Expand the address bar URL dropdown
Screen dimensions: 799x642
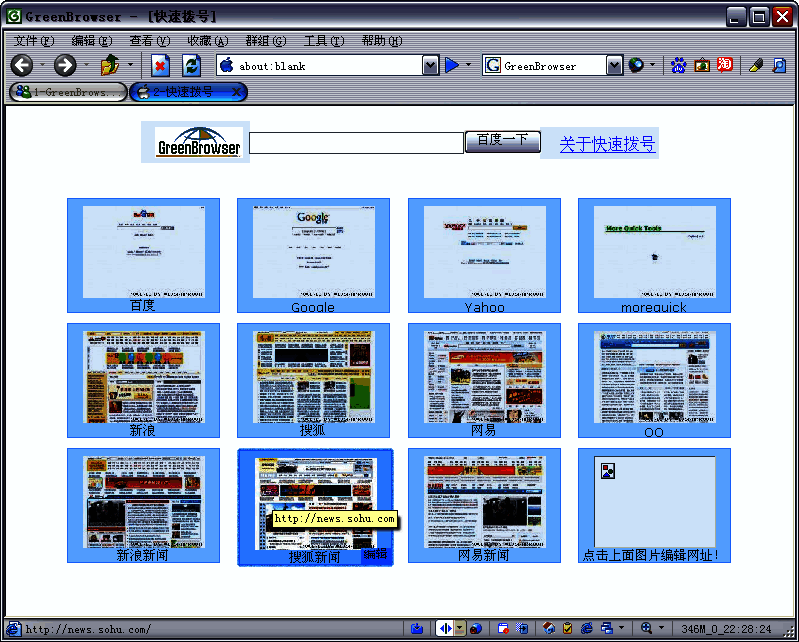[431, 65]
